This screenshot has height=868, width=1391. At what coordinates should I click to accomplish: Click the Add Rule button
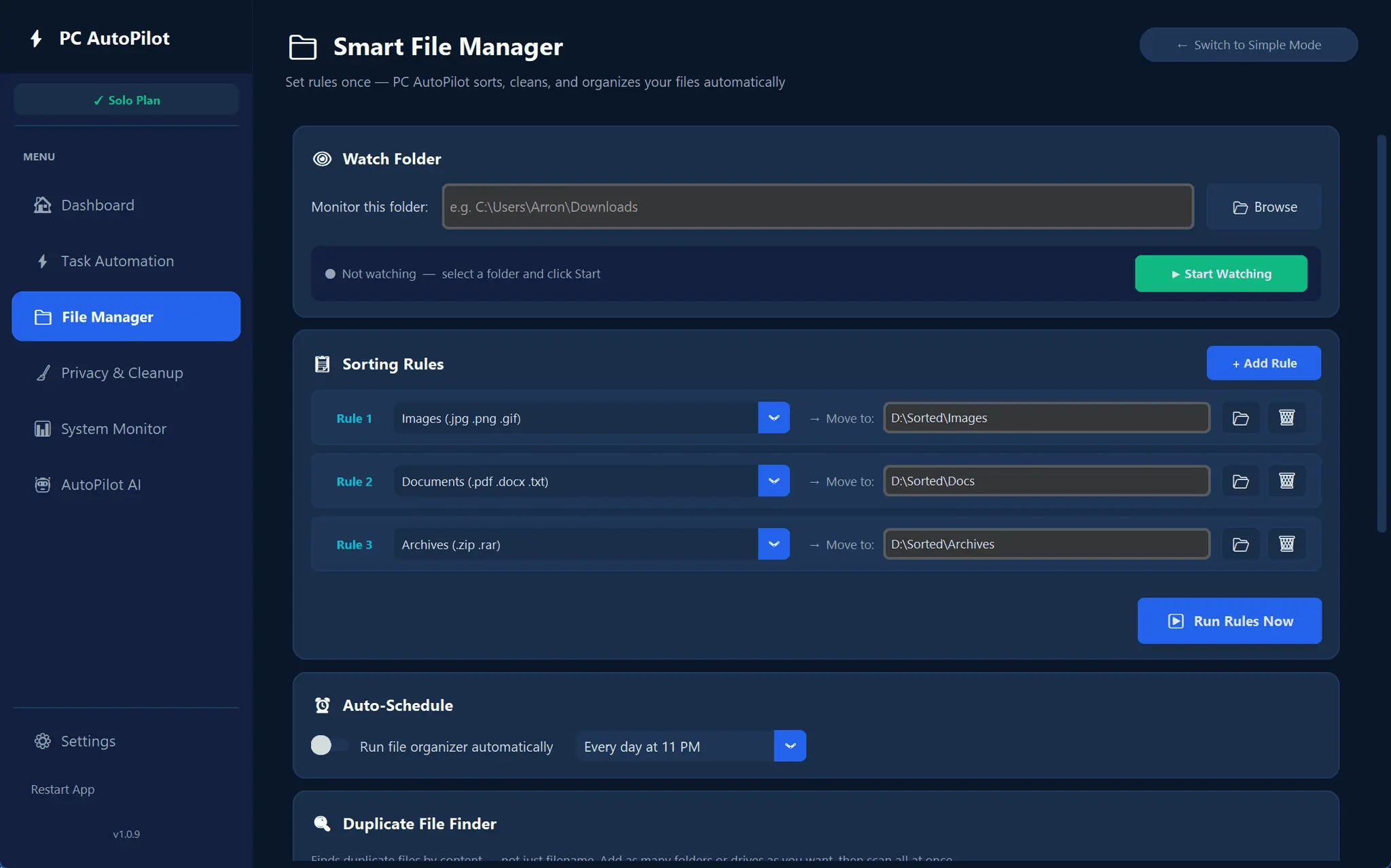click(x=1263, y=363)
